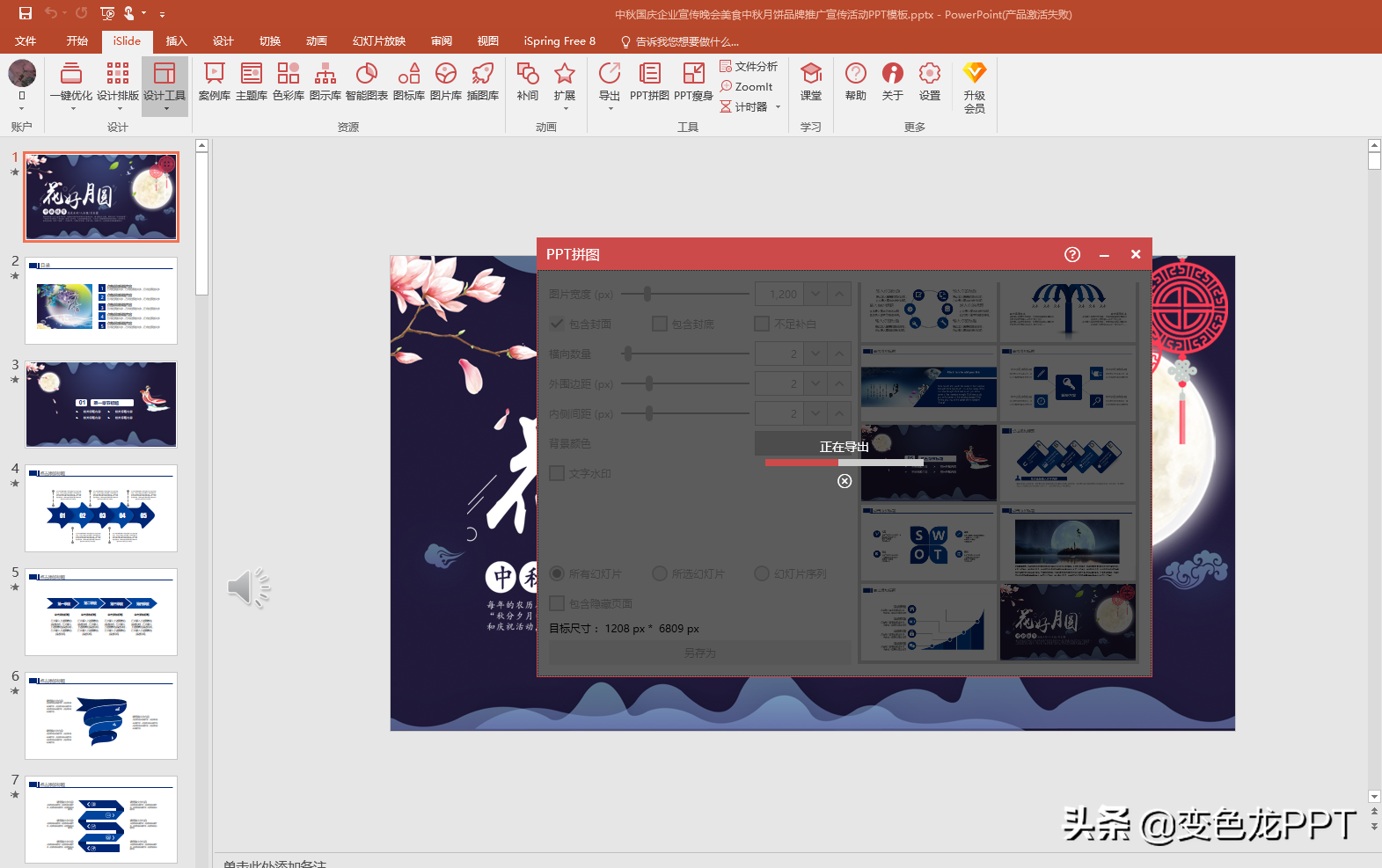Save the presentation from quick access toolbar
The height and width of the screenshot is (868, 1382).
pyautogui.click(x=26, y=13)
